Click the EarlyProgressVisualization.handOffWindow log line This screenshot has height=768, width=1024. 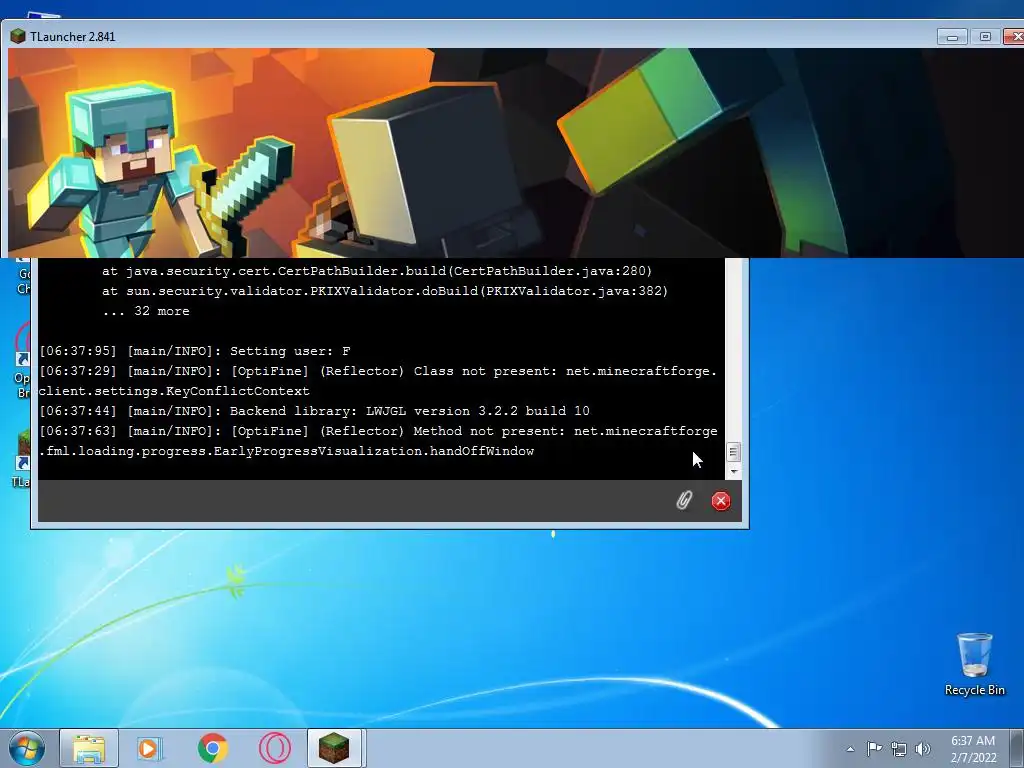286,451
